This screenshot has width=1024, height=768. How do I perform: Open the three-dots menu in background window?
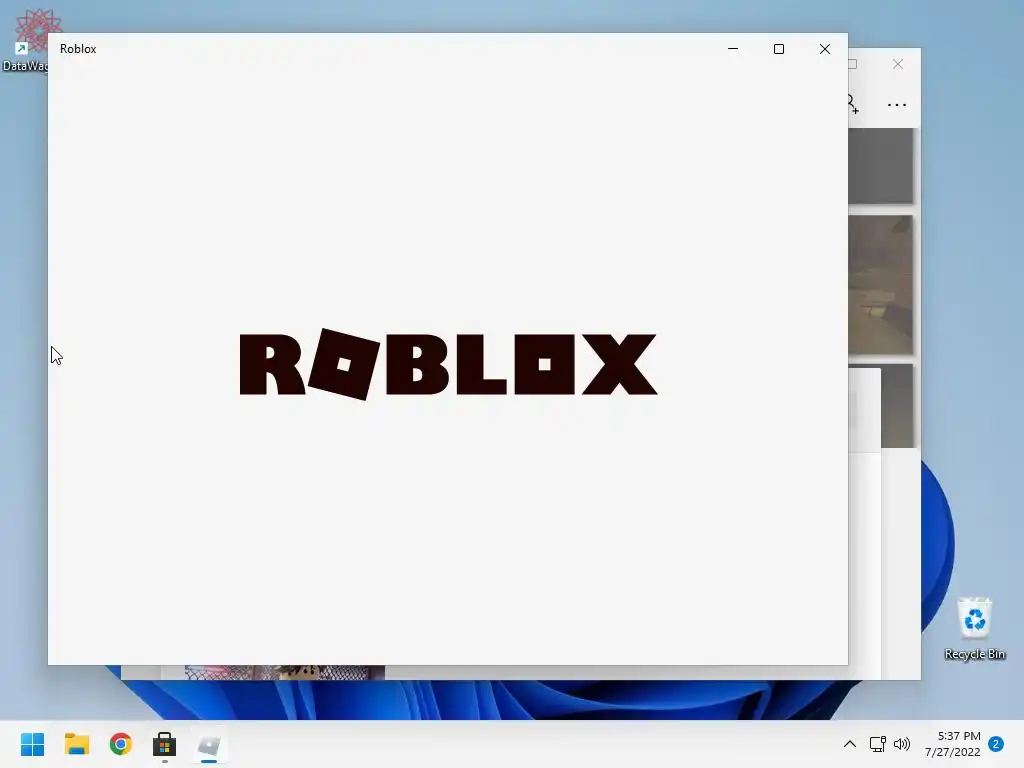coord(897,104)
